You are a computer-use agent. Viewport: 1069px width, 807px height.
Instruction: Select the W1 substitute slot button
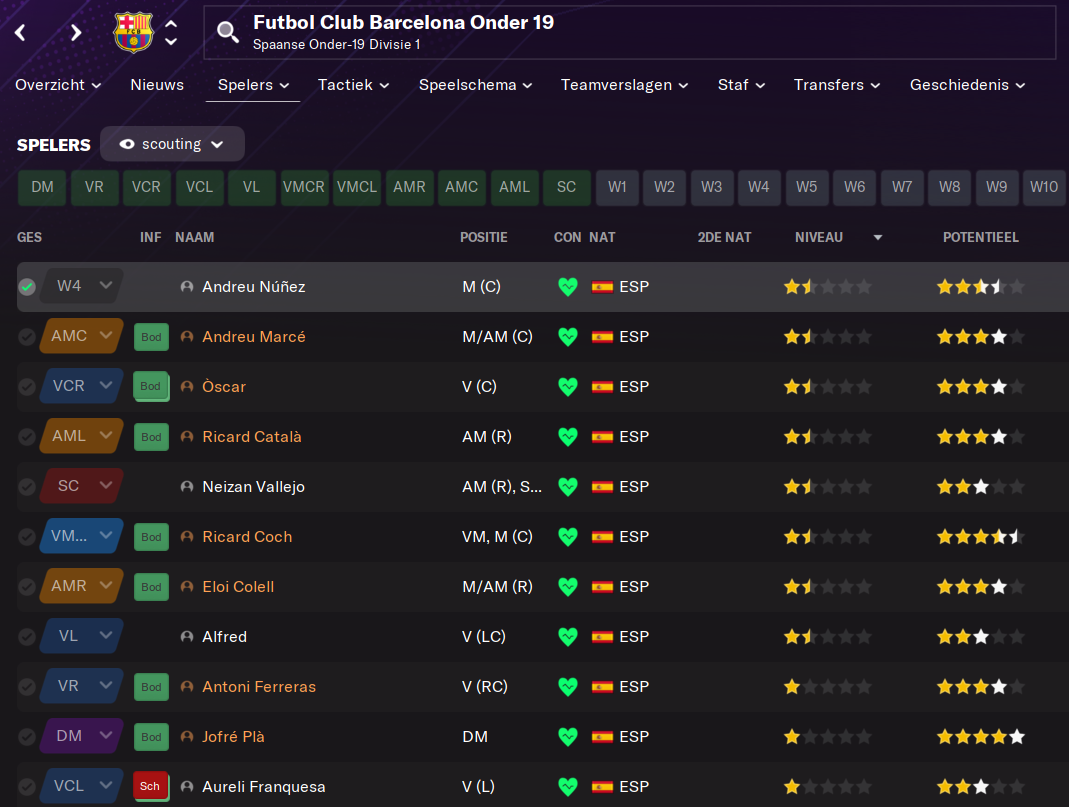[618, 187]
